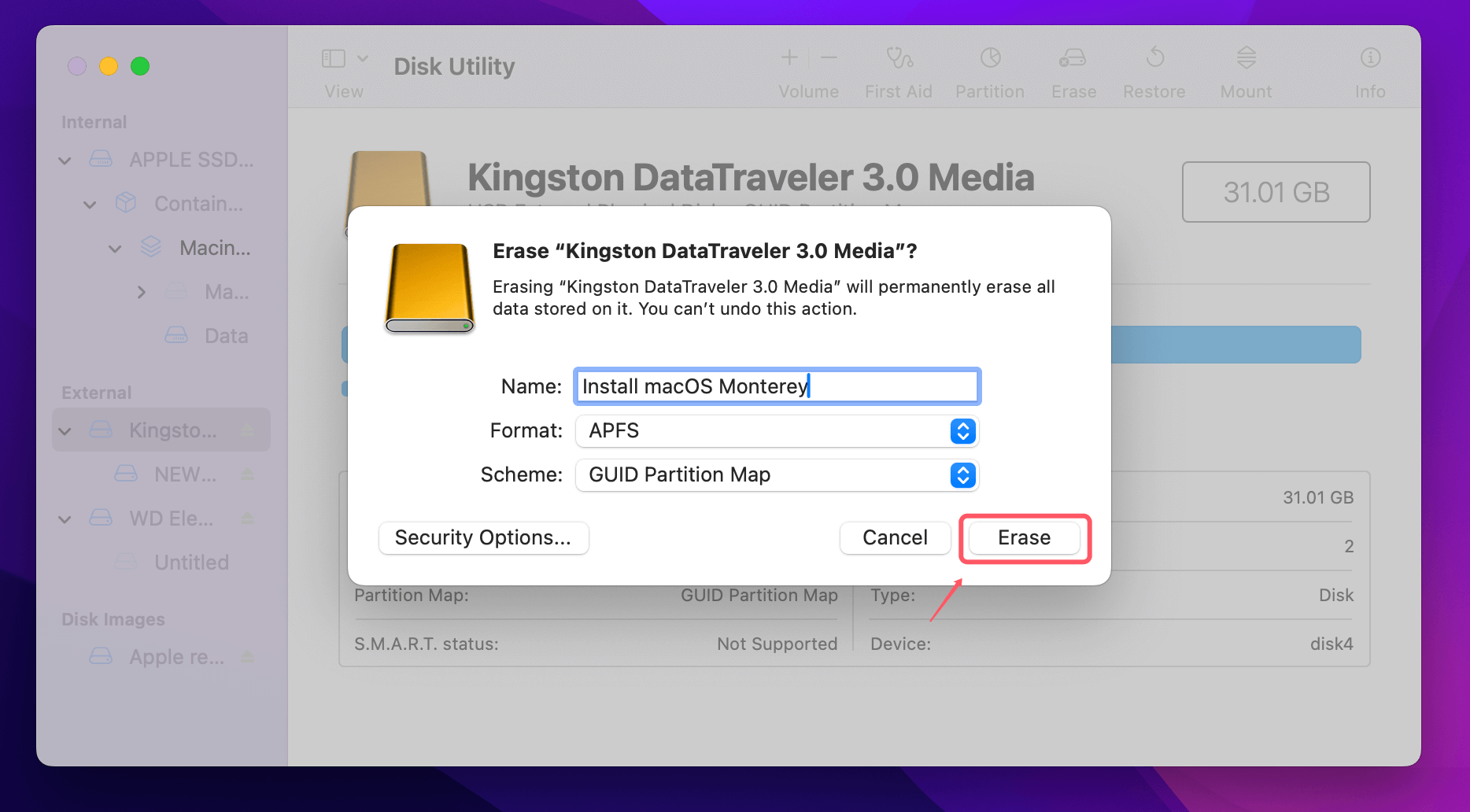This screenshot has height=812, width=1470.
Task: Collapse the Kingston drive in the sidebar
Action: point(65,430)
